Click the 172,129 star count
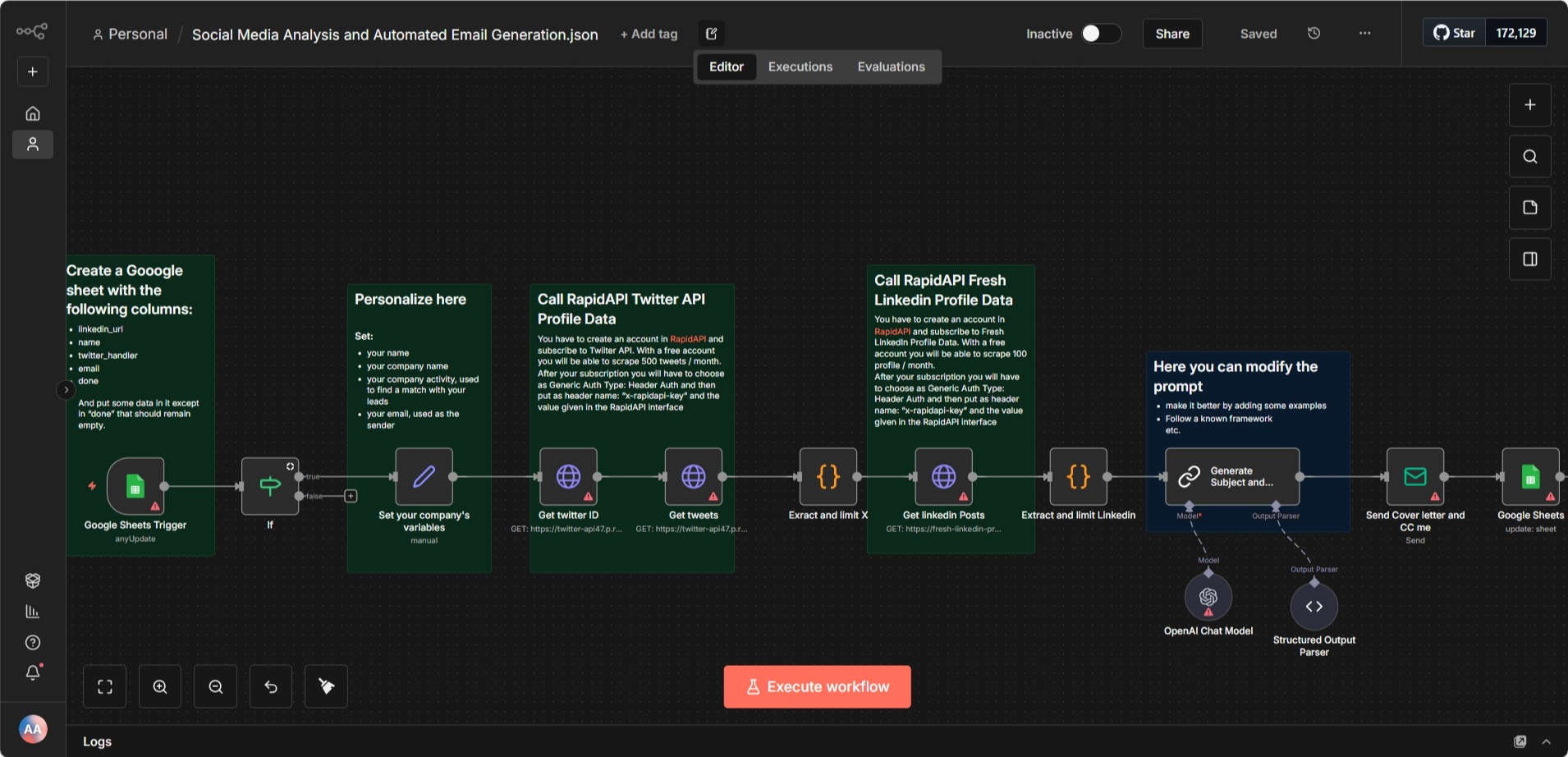1568x757 pixels. pos(1515,33)
